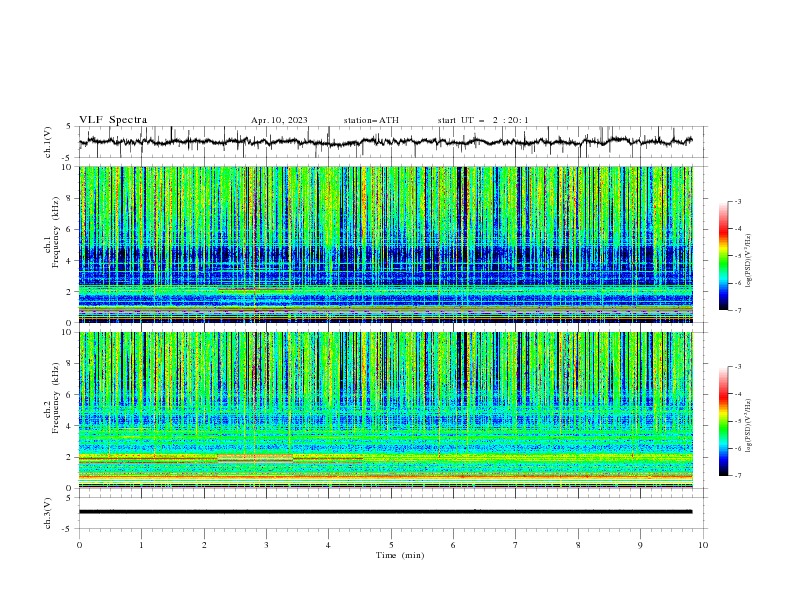Select the ch.1 colorbar "log(PSD)(V²/Hz)" label
This screenshot has width=792, height=612.
(749, 261)
